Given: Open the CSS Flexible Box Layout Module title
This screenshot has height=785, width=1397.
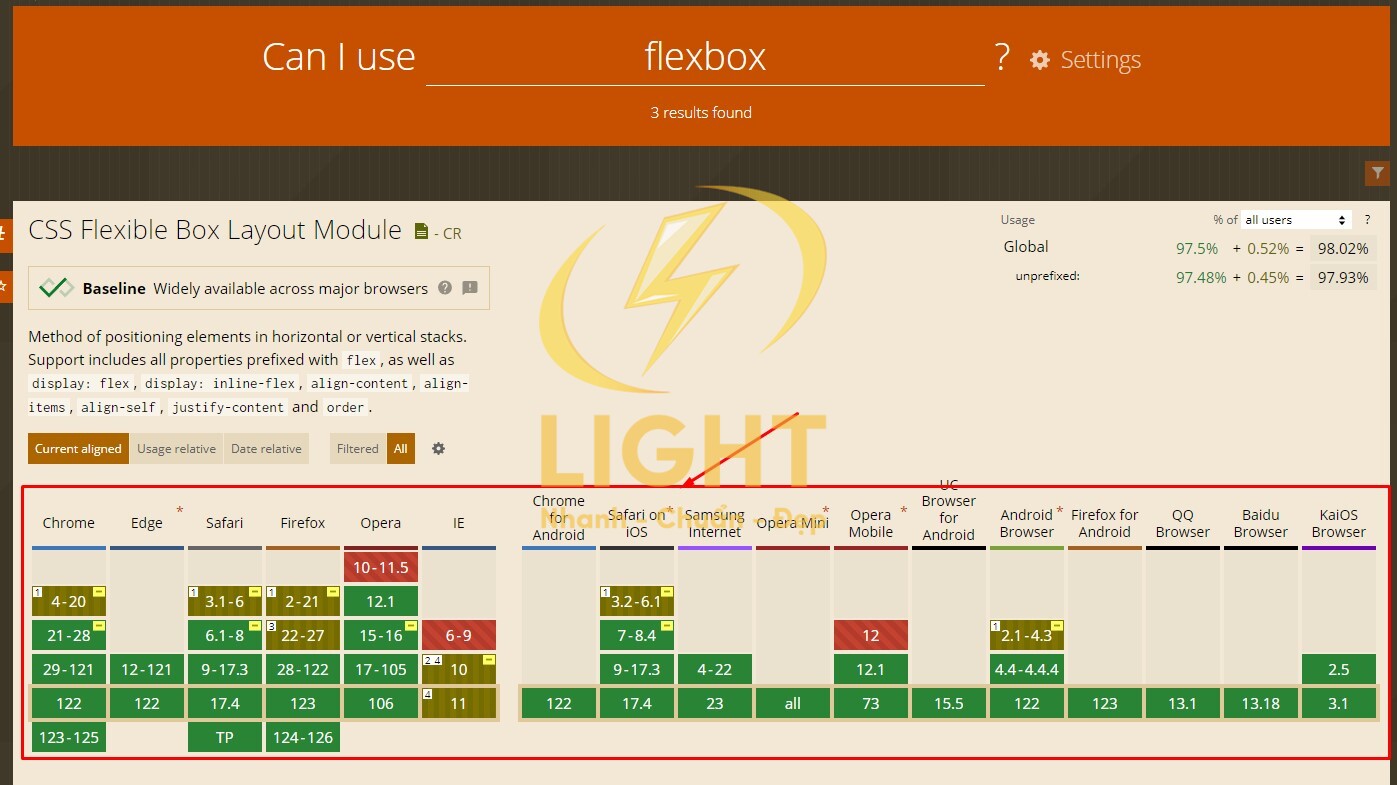Looking at the screenshot, I should (x=215, y=230).
